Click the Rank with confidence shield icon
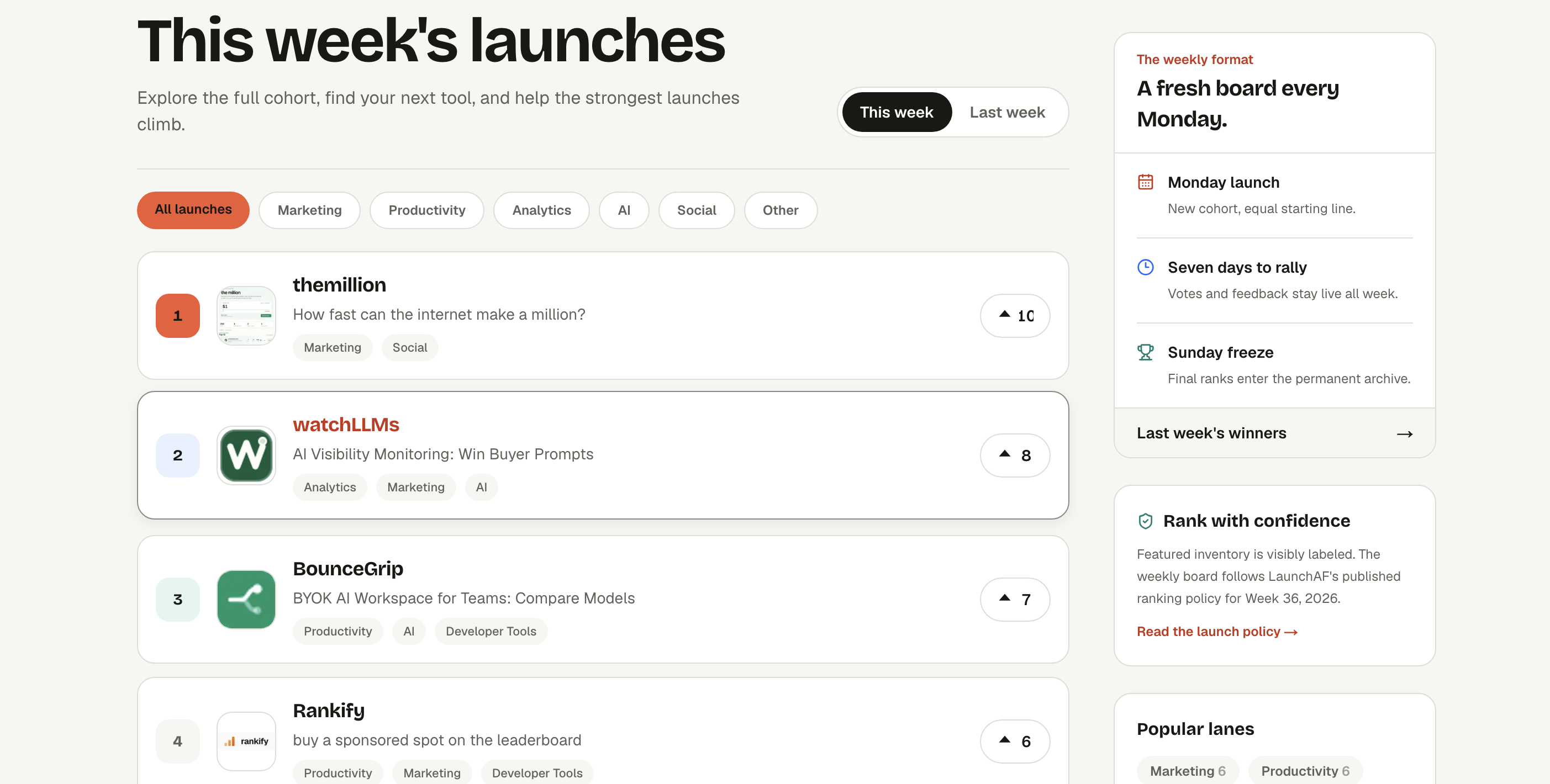 click(1145, 521)
